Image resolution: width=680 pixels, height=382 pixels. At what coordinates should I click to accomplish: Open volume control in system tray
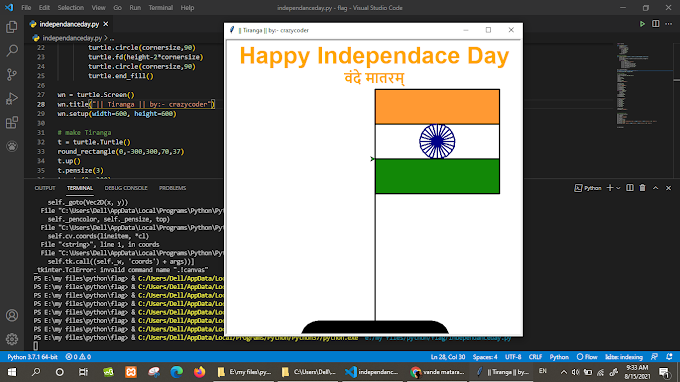(575, 372)
